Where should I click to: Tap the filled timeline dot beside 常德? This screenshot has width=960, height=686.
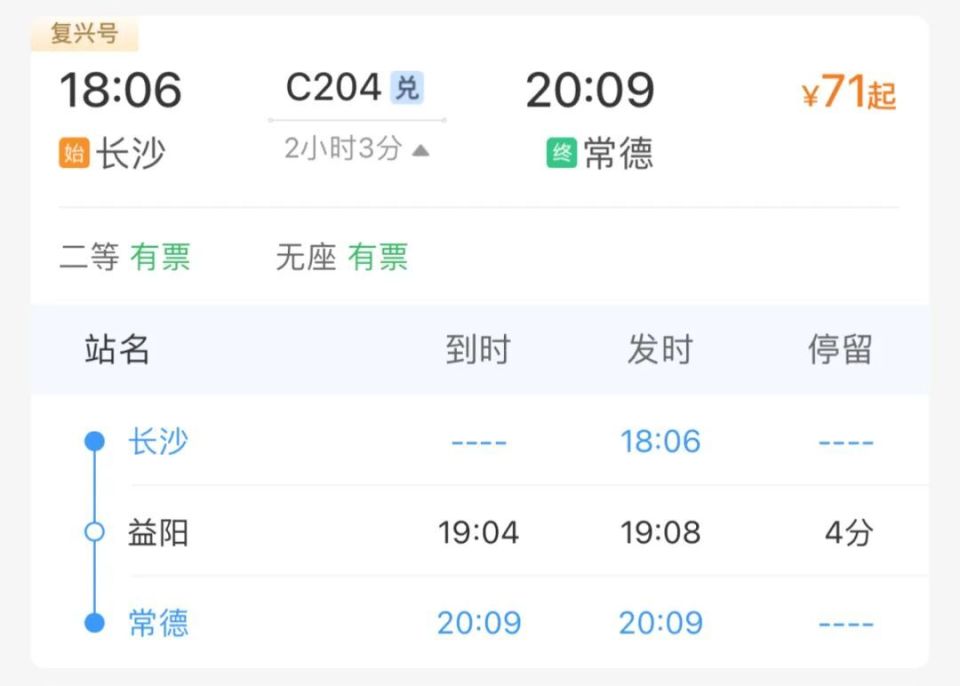coord(94,621)
